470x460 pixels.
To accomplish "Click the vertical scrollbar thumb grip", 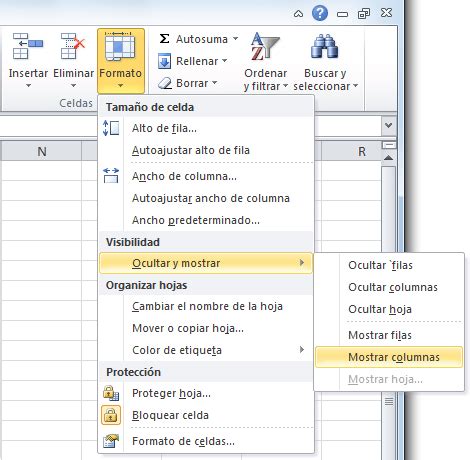I will (x=388, y=401).
